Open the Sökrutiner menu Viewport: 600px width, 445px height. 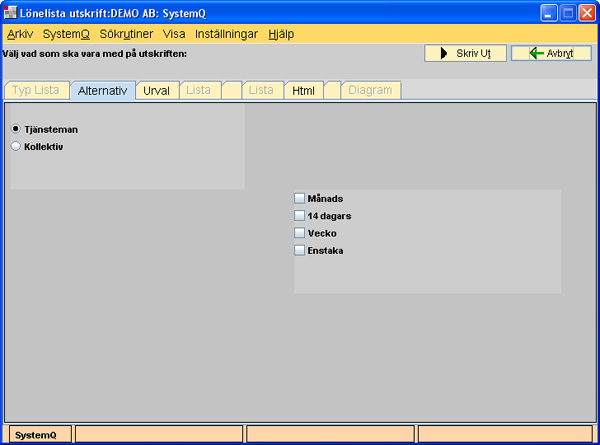coord(126,33)
